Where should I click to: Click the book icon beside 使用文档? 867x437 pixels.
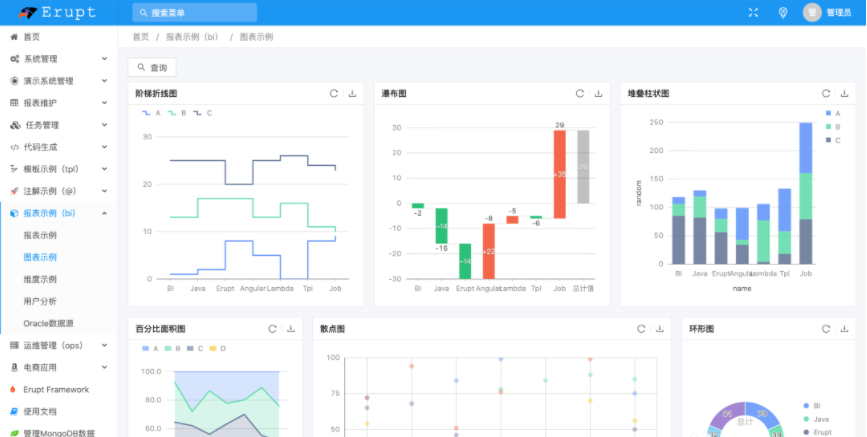(14, 412)
